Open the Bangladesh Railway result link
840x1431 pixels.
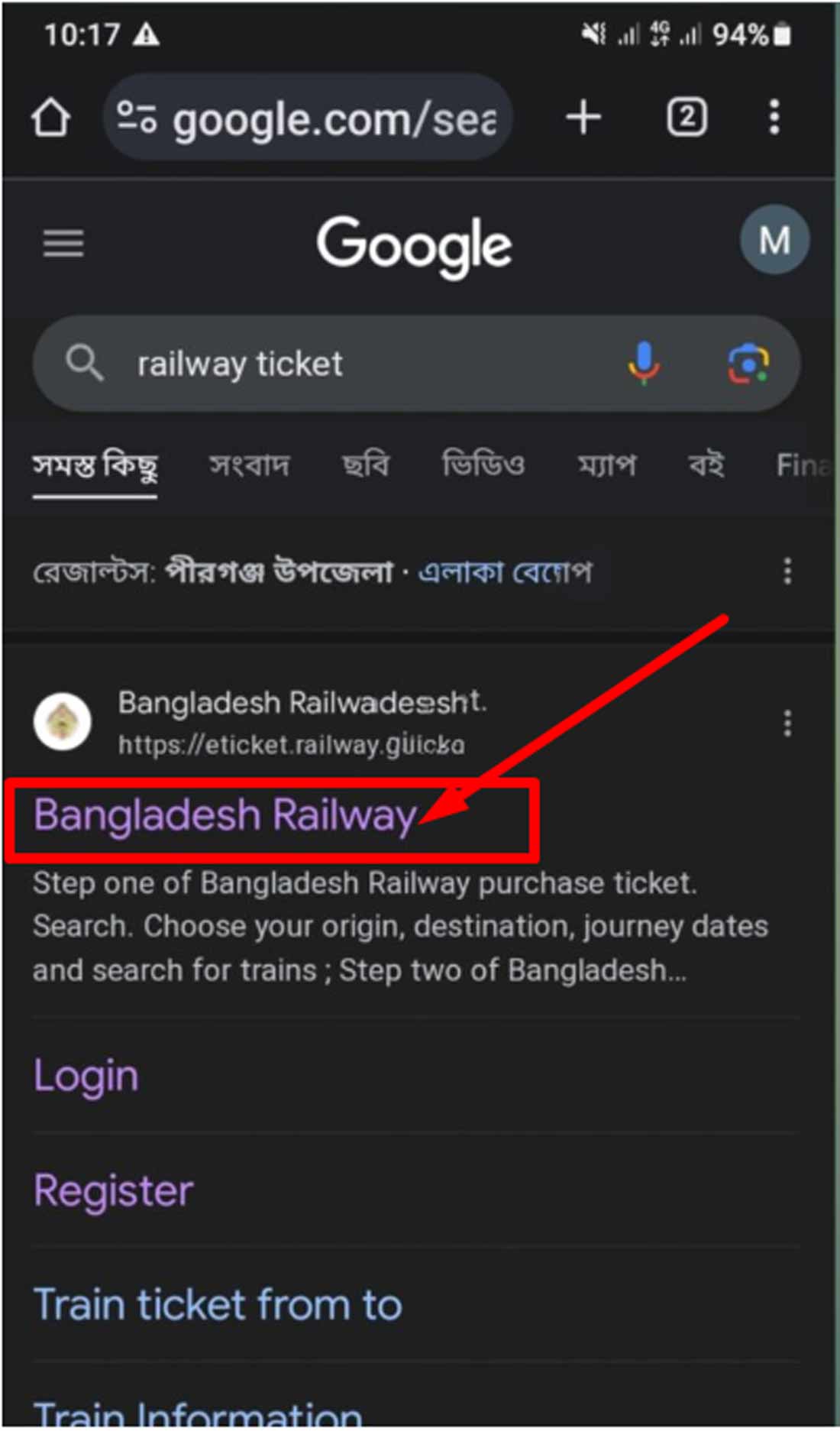click(x=225, y=815)
